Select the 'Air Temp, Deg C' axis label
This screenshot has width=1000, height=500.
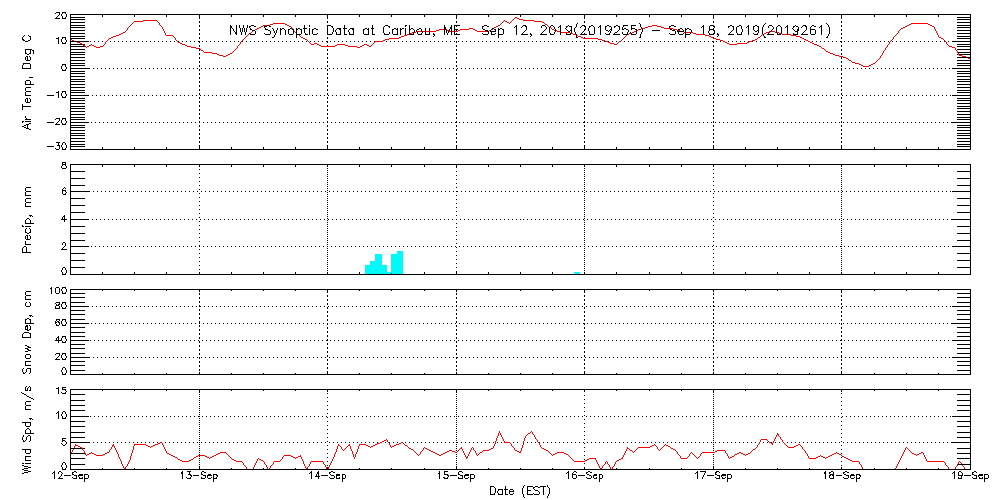pyautogui.click(x=28, y=82)
